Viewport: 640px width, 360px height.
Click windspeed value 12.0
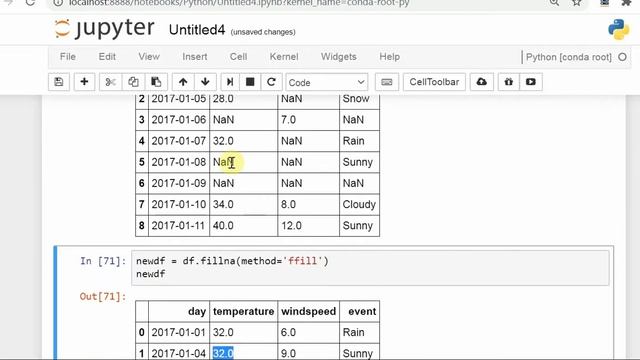coord(291,226)
